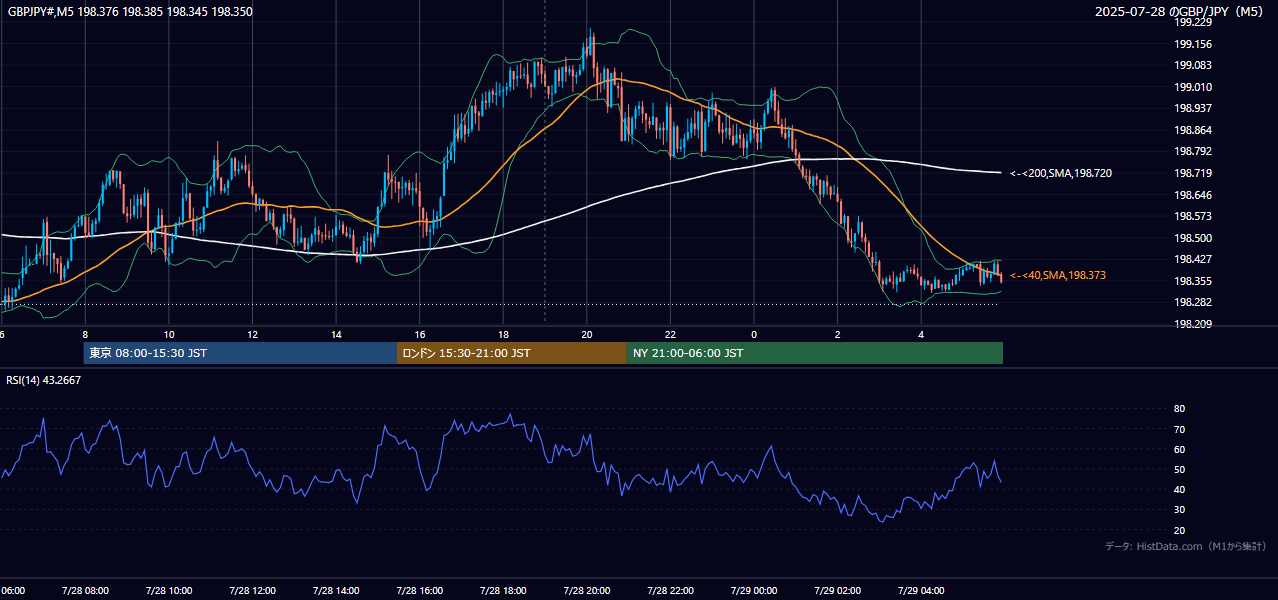Click price axis label 199.229

1193,23
